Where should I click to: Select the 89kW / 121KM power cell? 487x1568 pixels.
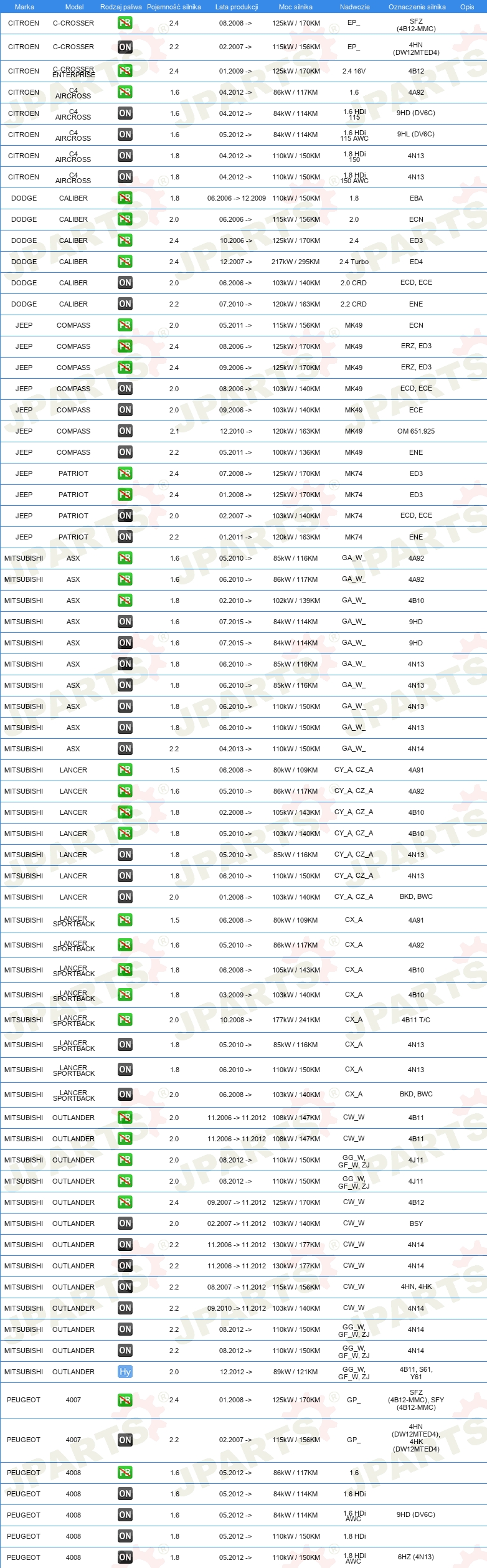point(296,1372)
